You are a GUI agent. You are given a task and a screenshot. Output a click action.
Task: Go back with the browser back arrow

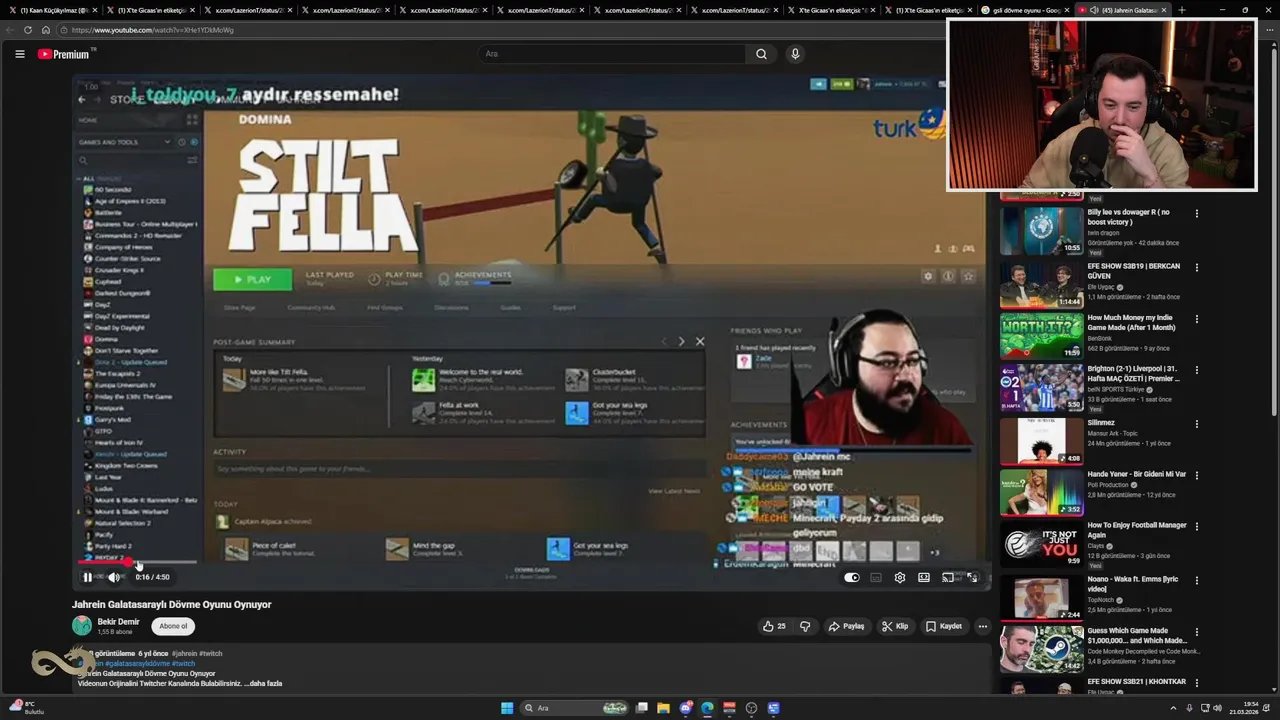[10, 30]
